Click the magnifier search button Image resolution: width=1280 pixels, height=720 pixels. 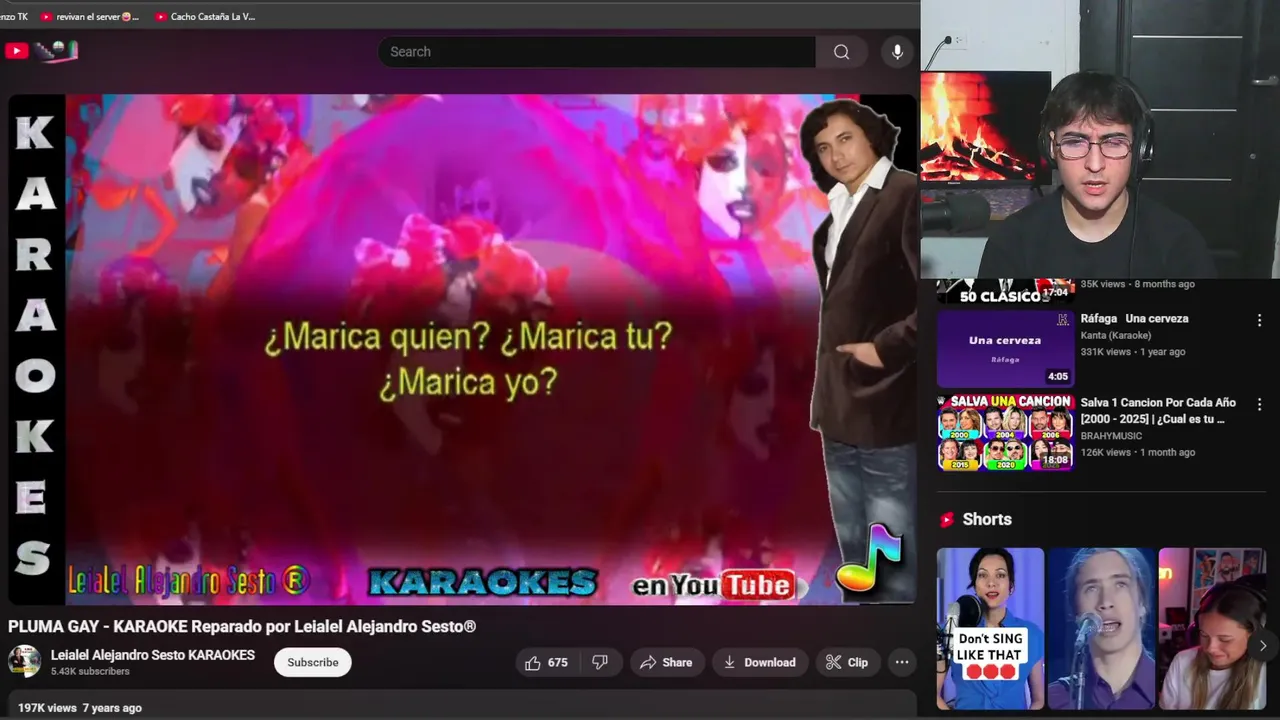point(842,52)
